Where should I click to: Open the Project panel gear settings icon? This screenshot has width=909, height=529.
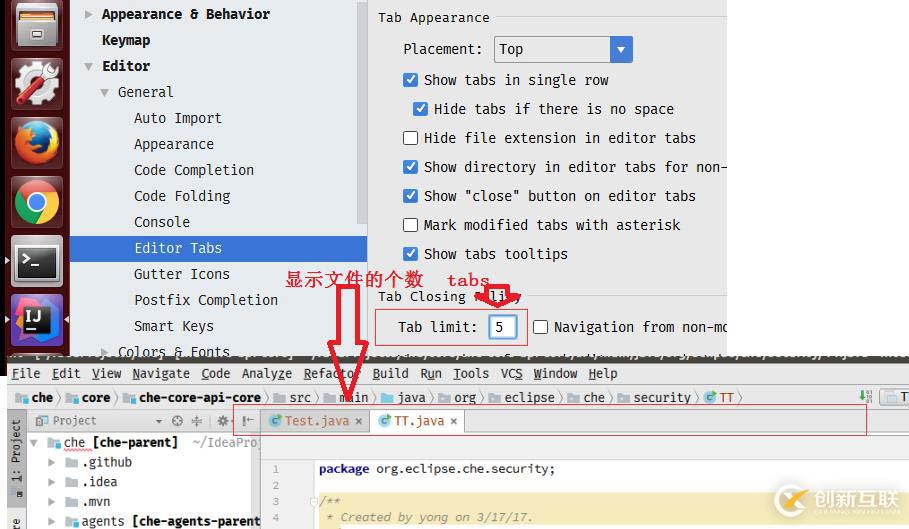222,421
